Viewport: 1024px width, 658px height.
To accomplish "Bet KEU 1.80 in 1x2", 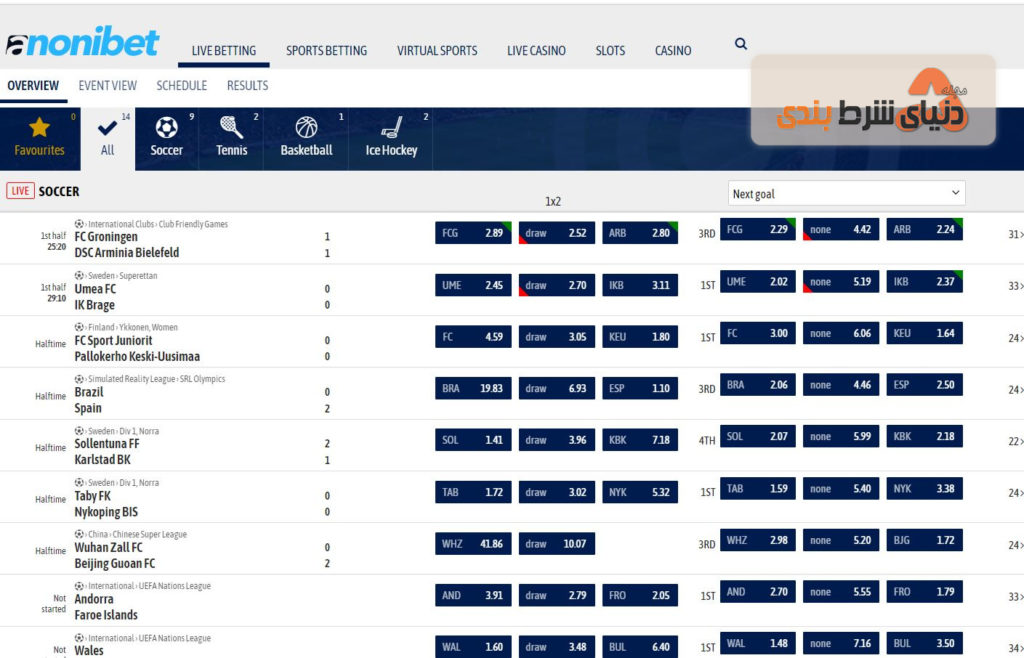I will point(640,337).
